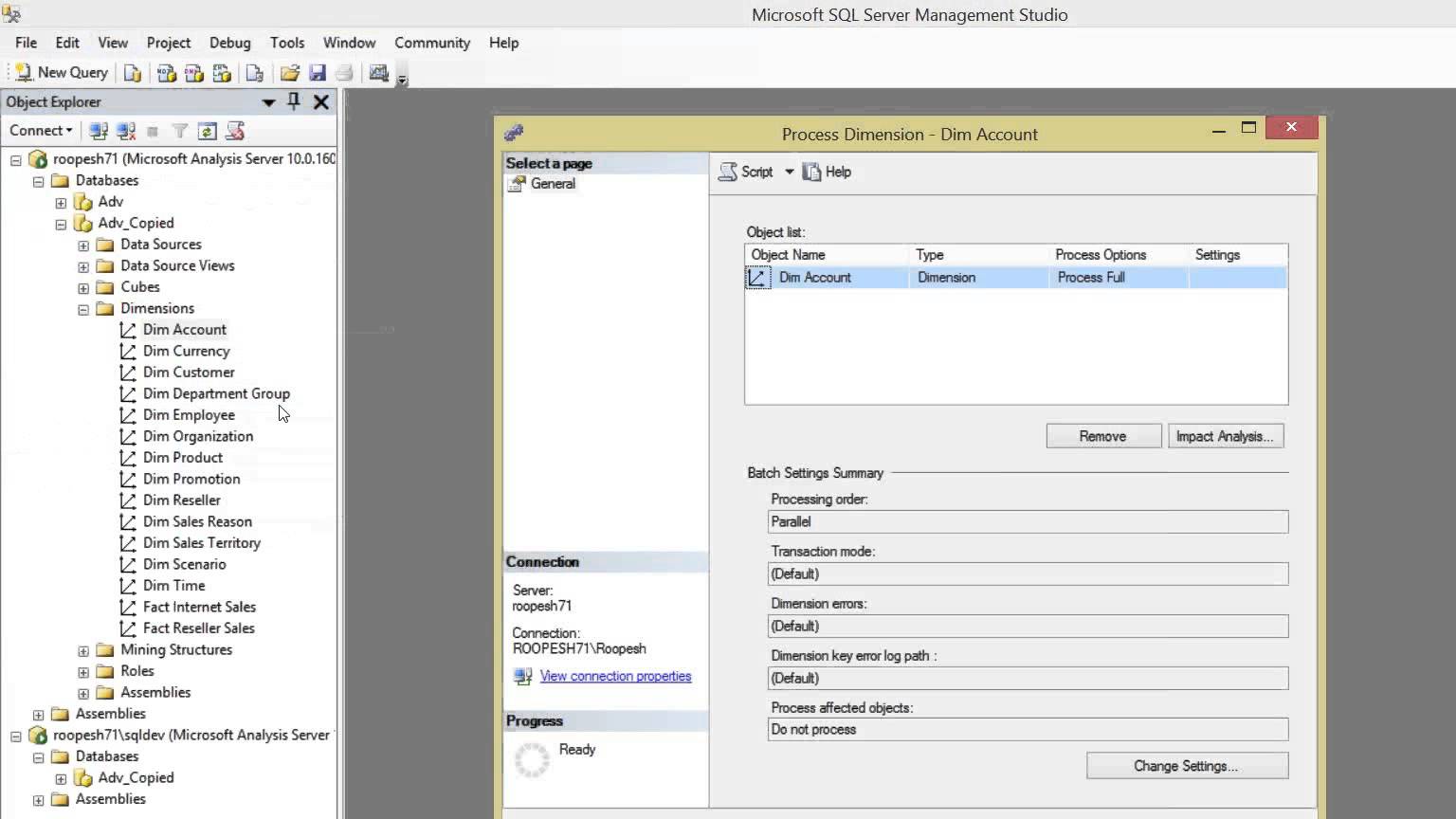Click the New Query toolbar button
This screenshot has width=1456, height=819.
[x=62, y=73]
